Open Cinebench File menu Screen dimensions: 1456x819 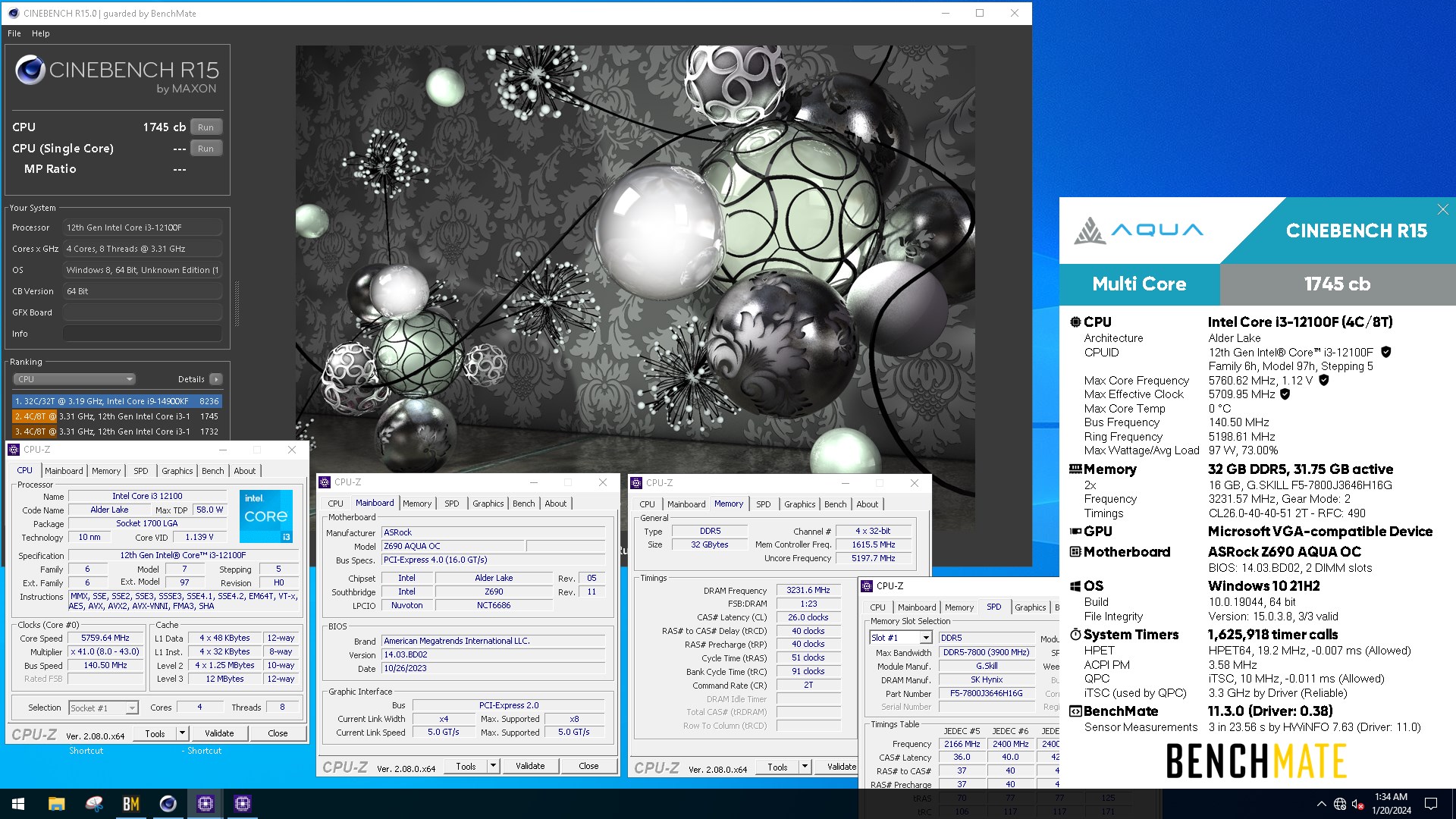(x=14, y=33)
